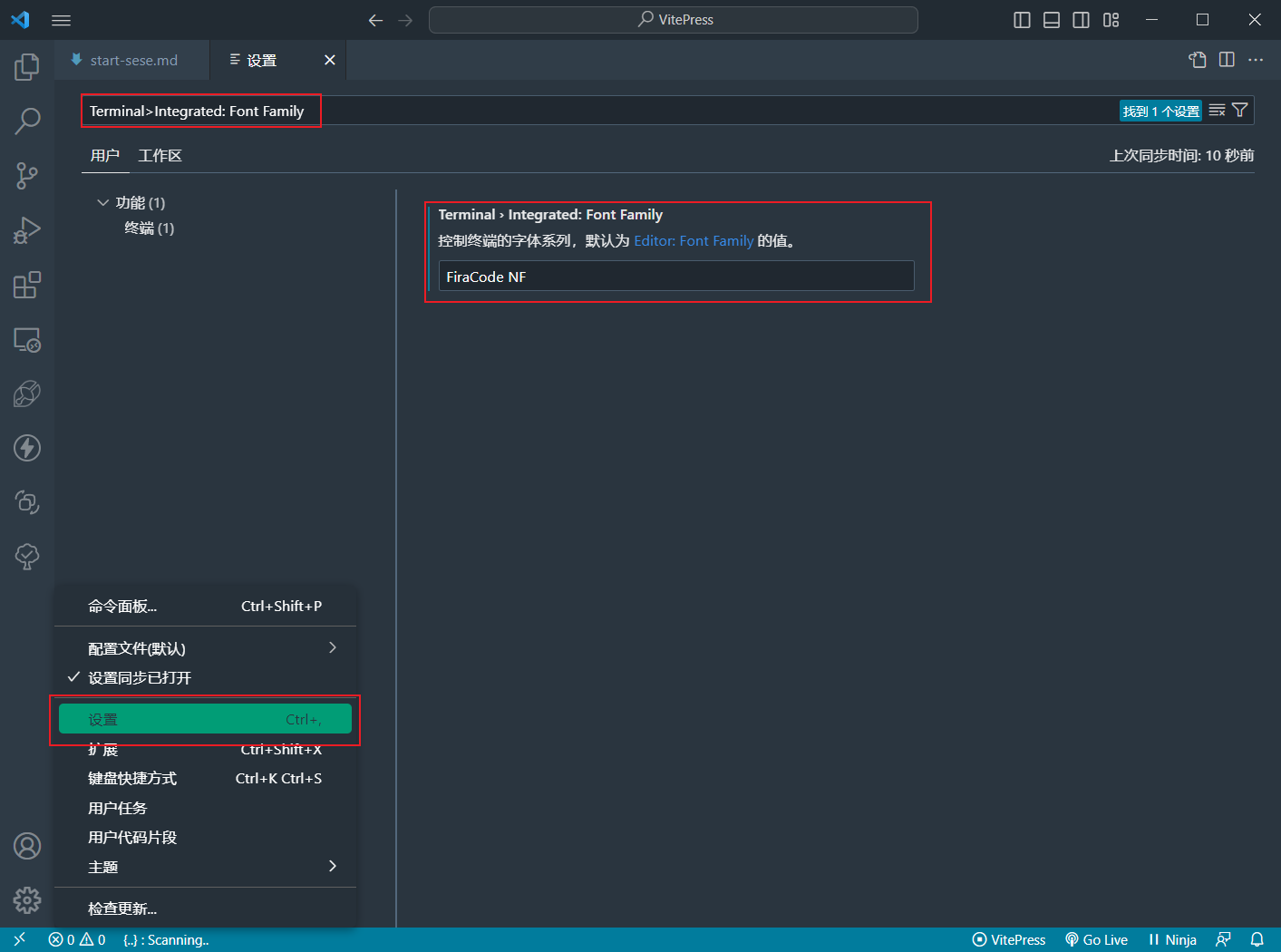Open the settings filter funnel icon
Viewport: 1281px width, 952px height.
pyautogui.click(x=1240, y=111)
